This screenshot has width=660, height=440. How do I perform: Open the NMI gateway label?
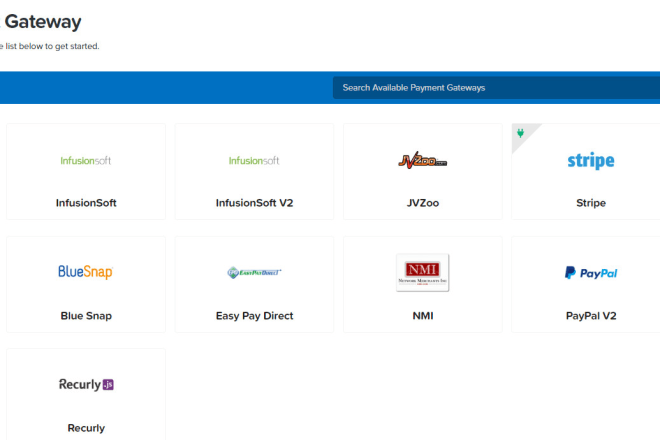point(423,316)
